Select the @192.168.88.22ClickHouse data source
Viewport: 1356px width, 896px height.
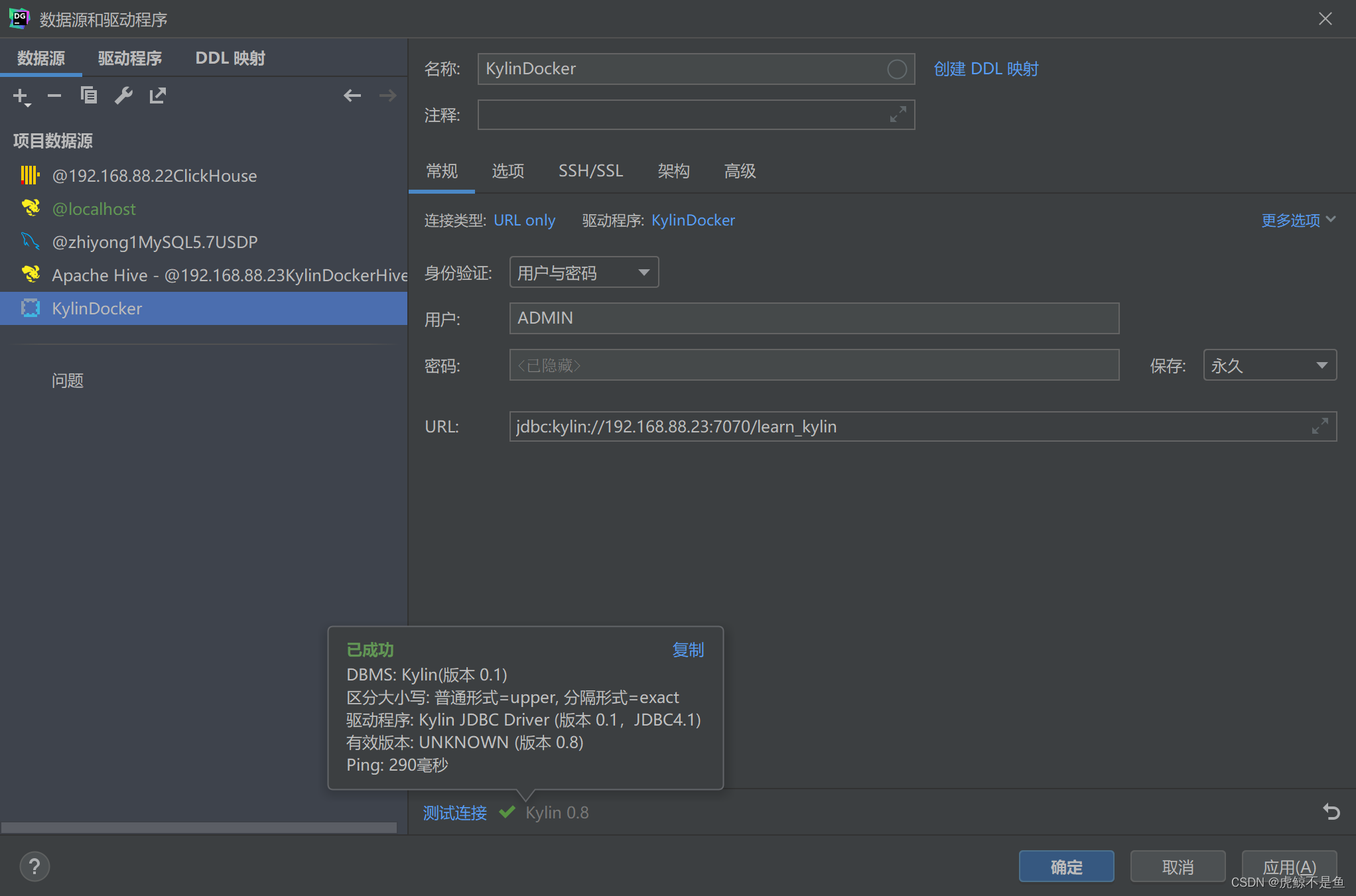(x=154, y=176)
